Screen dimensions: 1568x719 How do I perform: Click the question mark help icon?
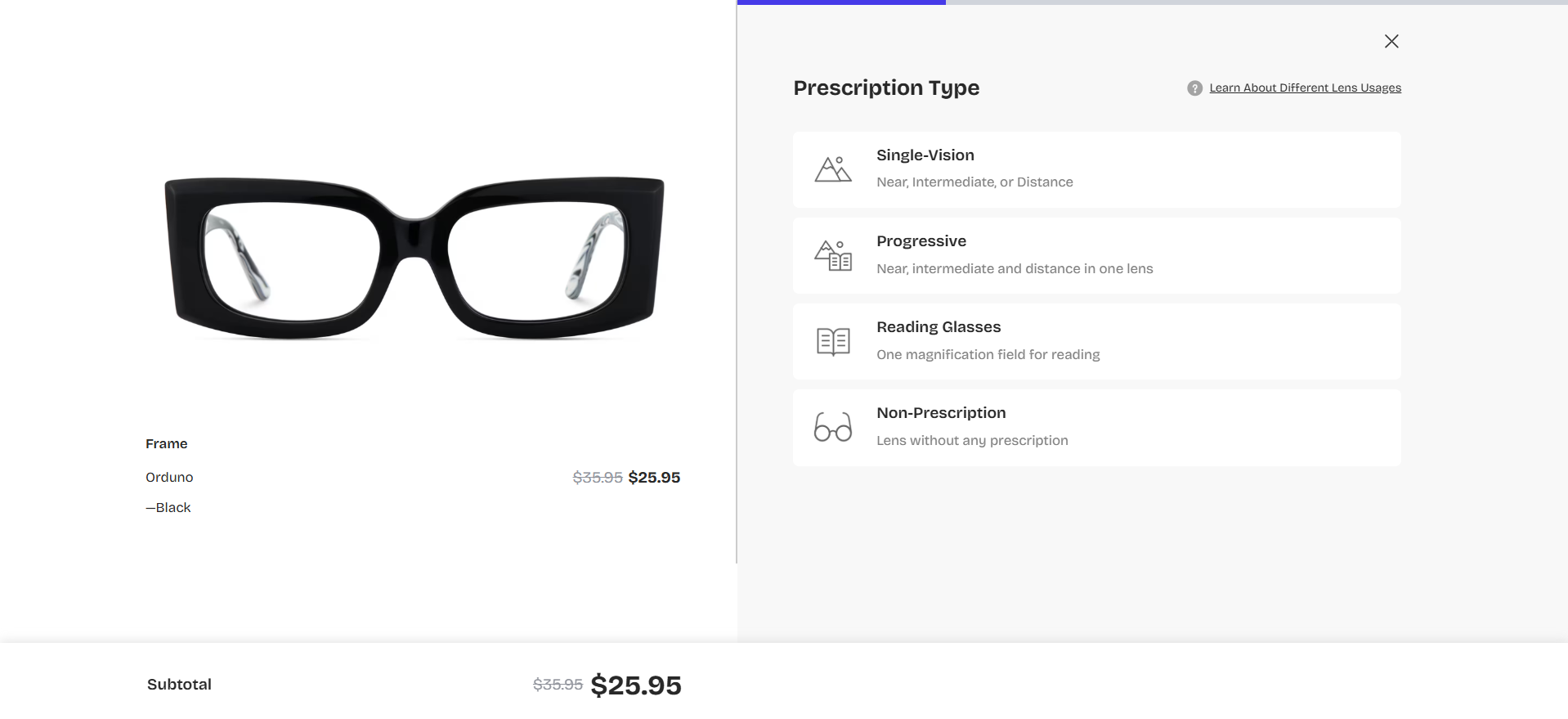pos(1194,88)
